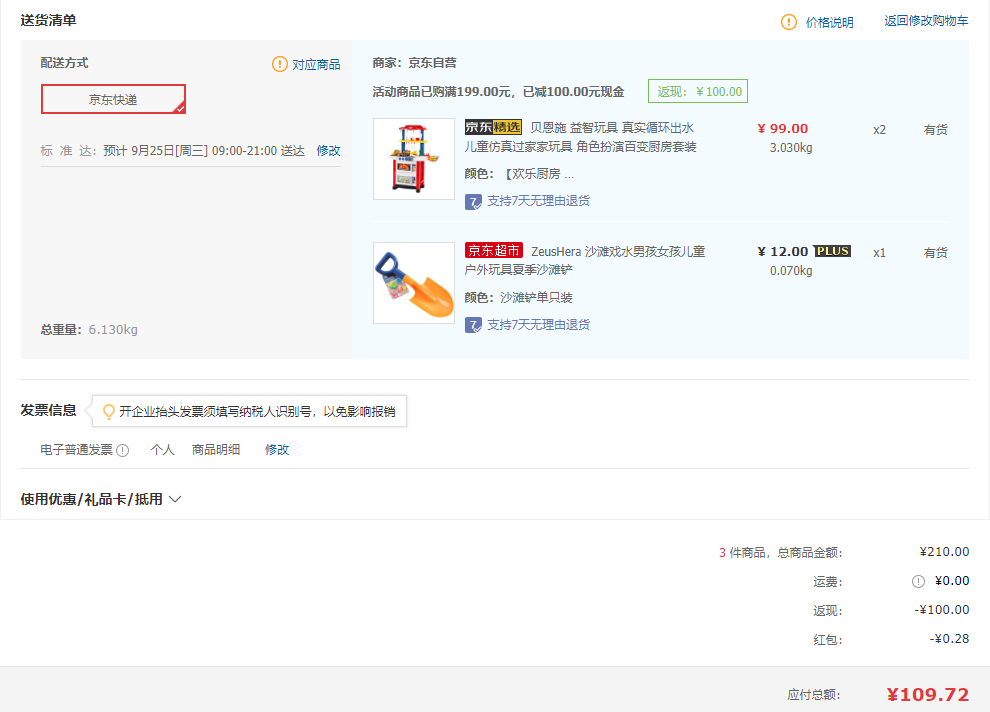Click 电子普通发票 text
The image size is (990, 712).
coord(76,449)
